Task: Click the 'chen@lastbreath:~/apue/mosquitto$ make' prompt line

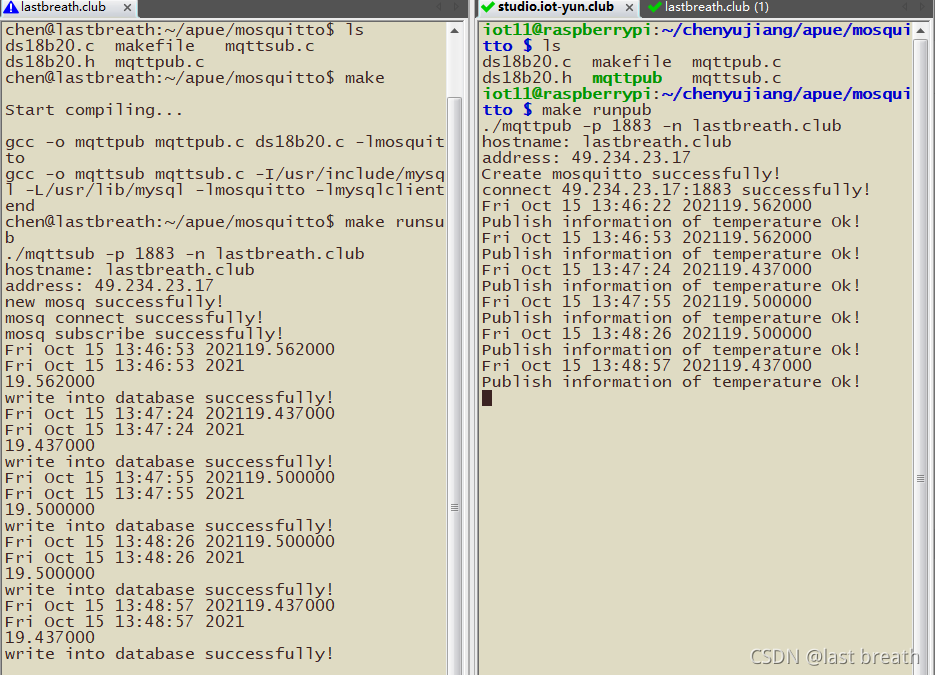Action: point(195,78)
